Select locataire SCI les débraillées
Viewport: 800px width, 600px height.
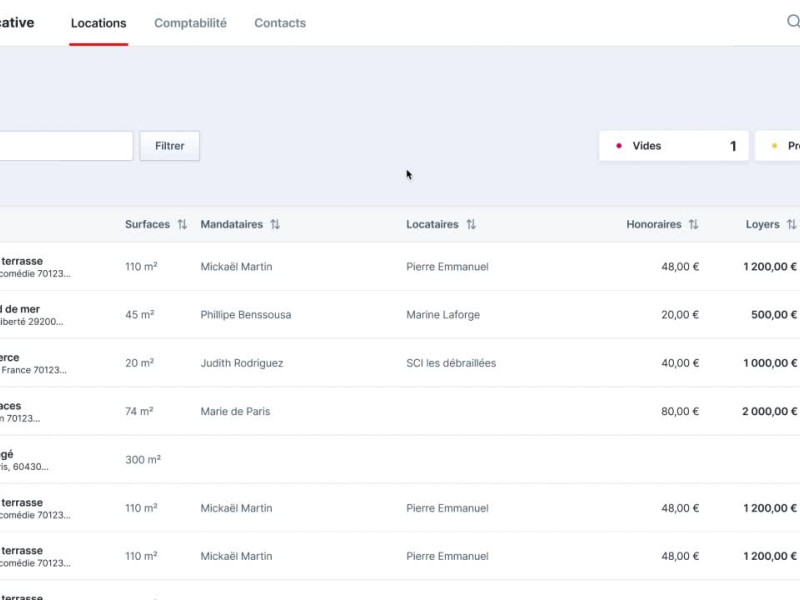click(x=451, y=363)
